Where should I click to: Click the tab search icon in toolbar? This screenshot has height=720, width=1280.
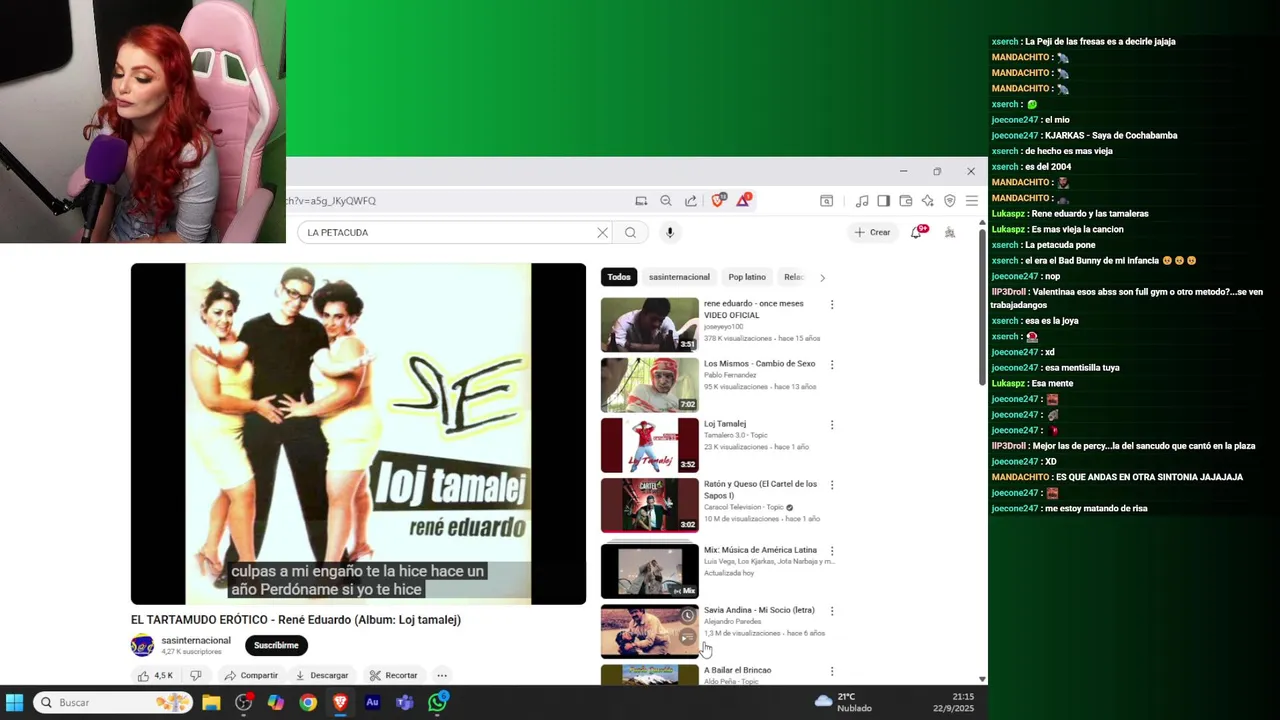click(x=827, y=201)
